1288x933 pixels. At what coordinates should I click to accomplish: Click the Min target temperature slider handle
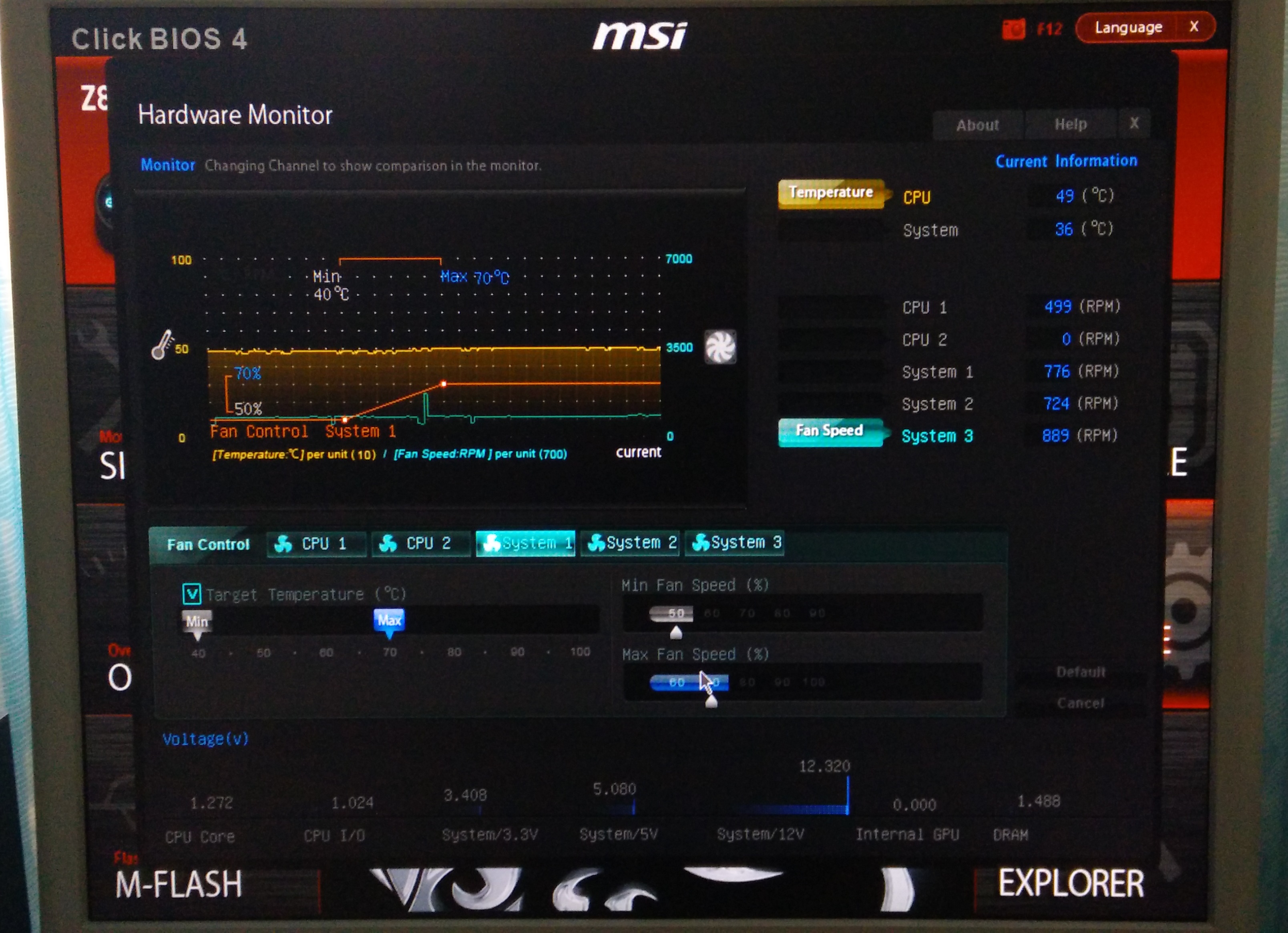[x=197, y=622]
